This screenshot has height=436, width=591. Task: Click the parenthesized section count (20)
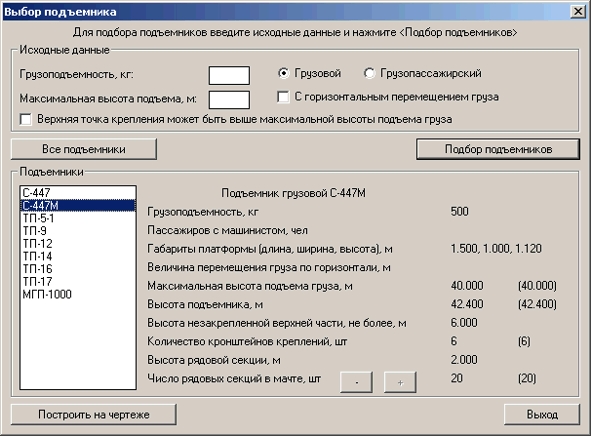(x=527, y=378)
